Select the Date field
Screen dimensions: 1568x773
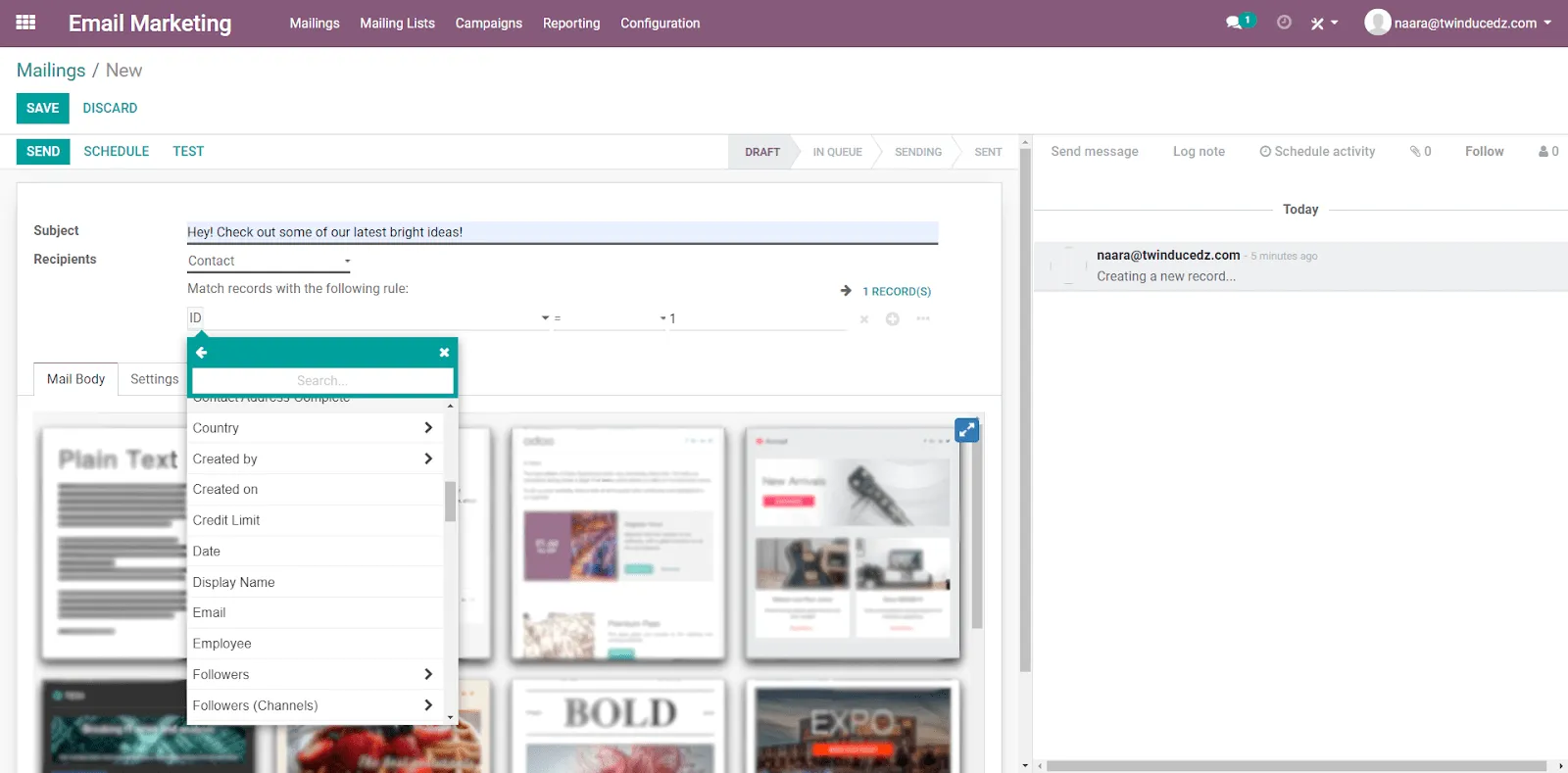(316, 551)
